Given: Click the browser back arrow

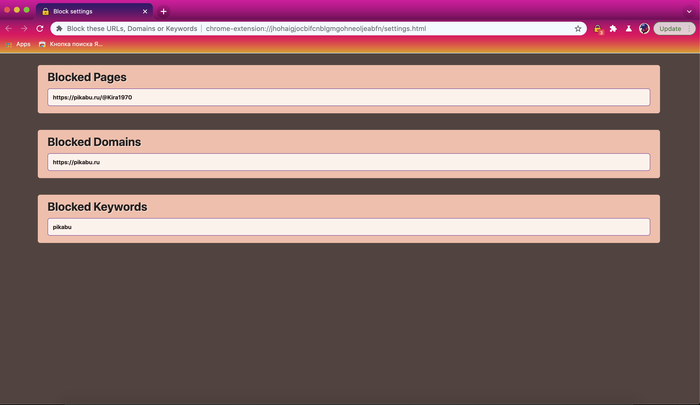Looking at the screenshot, I should [x=9, y=29].
